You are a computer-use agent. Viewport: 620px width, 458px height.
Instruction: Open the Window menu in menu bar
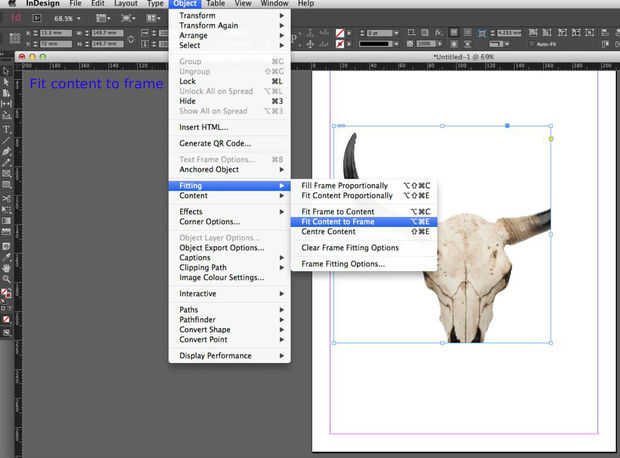[274, 4]
